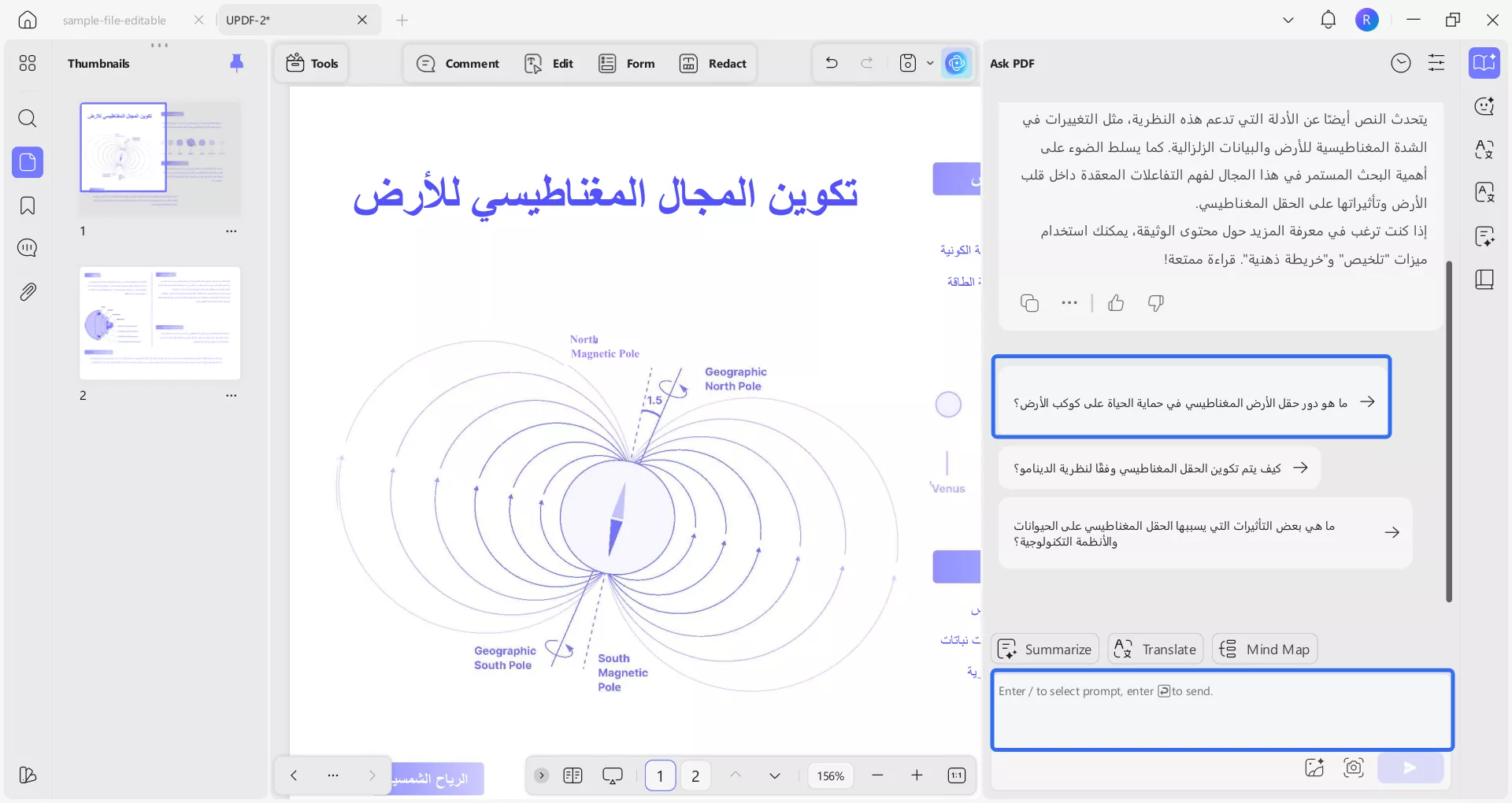The width and height of the screenshot is (1512, 803).
Task: Copy the AI response using the copy icon
Action: (x=1029, y=303)
